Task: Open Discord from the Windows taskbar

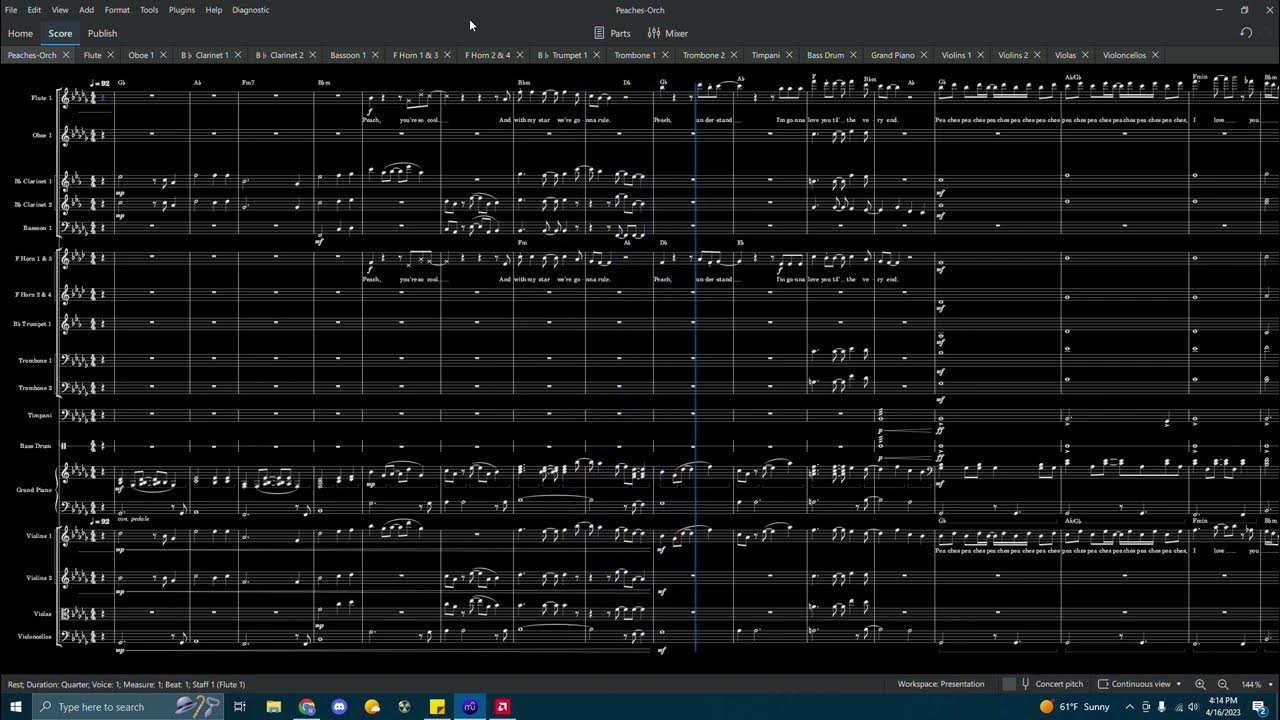Action: tap(339, 707)
